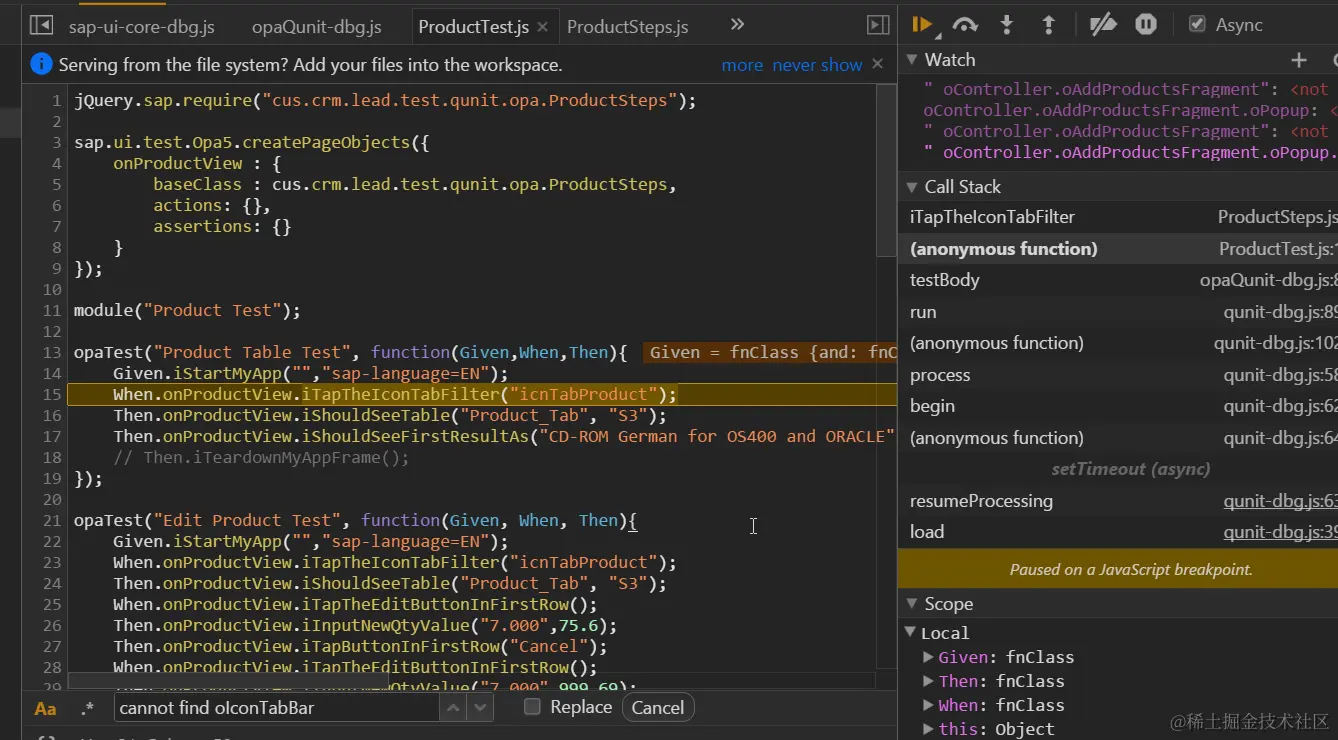Screen dimensions: 1338x740
Task: Open the sap-ui-core-dbg.js tab
Action: [141, 27]
